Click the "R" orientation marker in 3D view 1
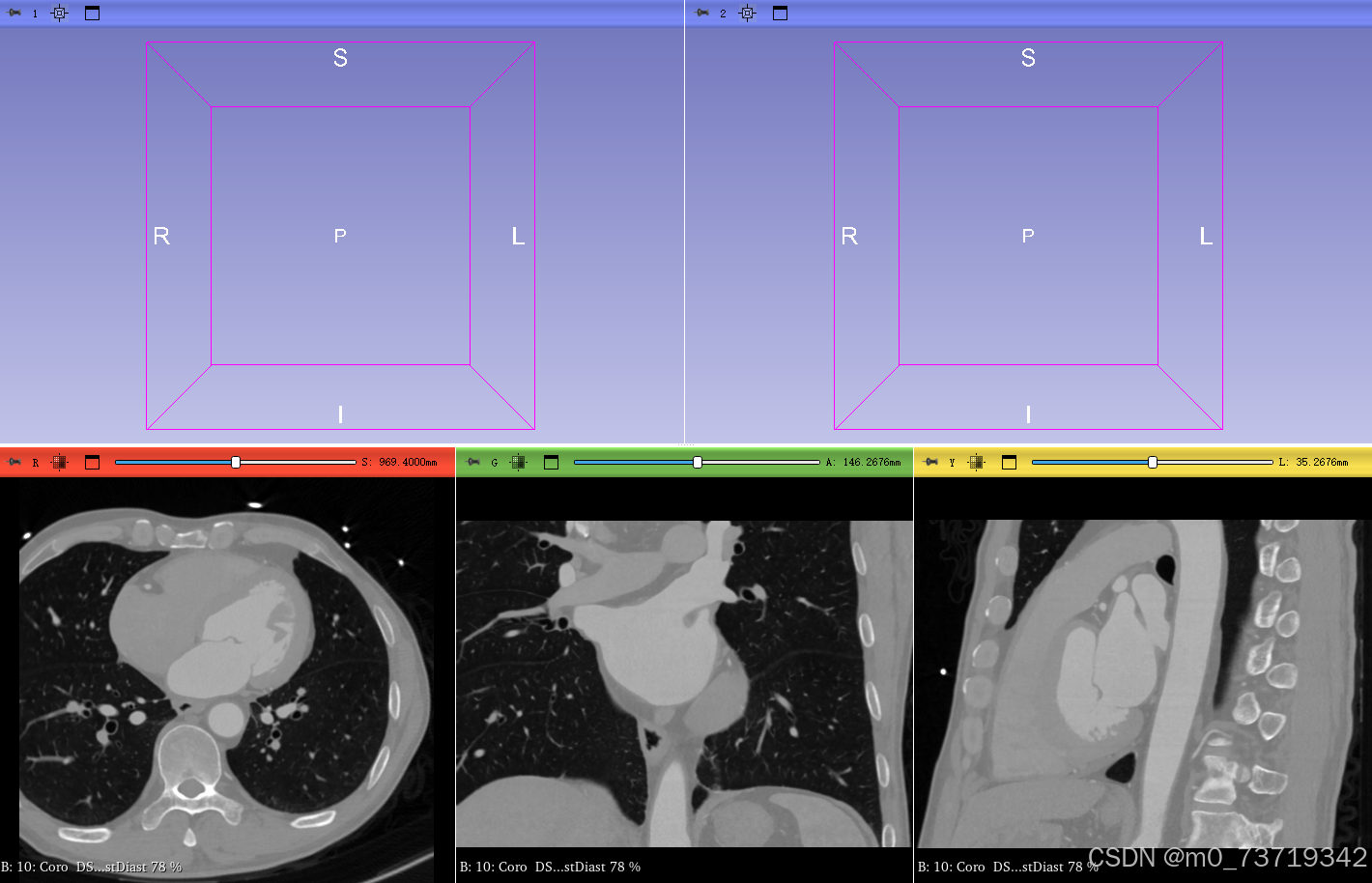 click(161, 236)
